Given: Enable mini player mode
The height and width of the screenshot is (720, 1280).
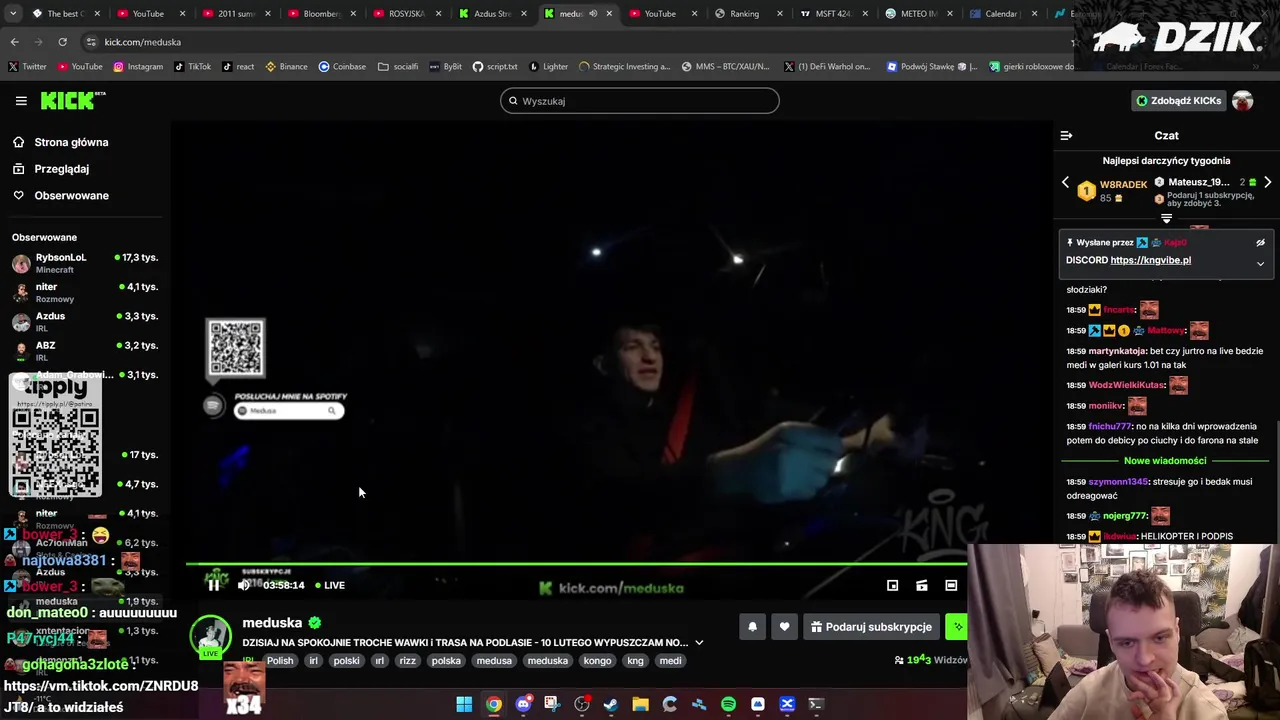Looking at the screenshot, I should pyautogui.click(x=893, y=585).
